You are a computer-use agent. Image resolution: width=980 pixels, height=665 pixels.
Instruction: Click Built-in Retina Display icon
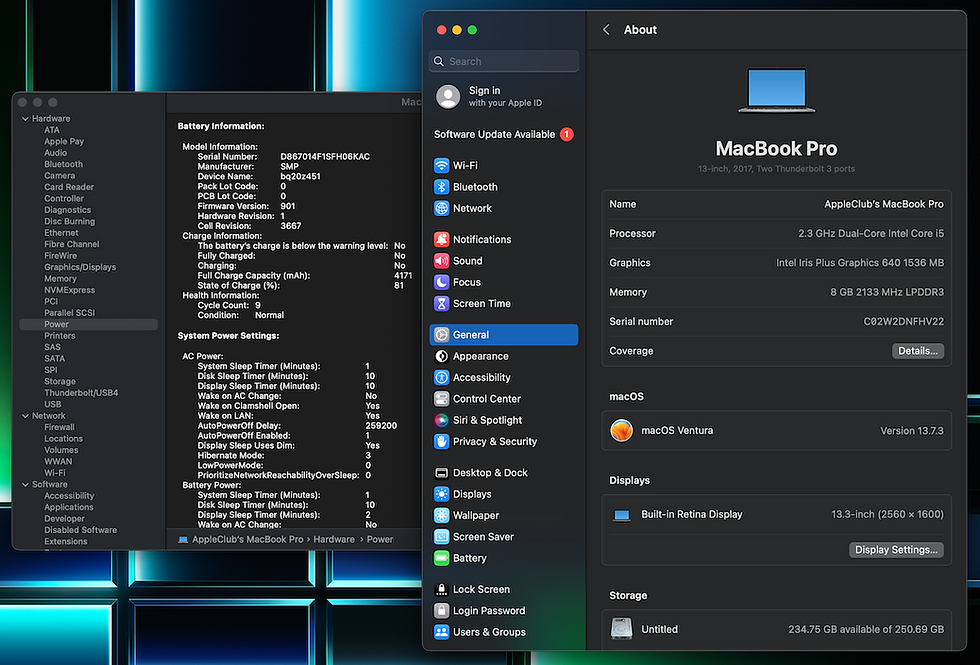click(621, 515)
